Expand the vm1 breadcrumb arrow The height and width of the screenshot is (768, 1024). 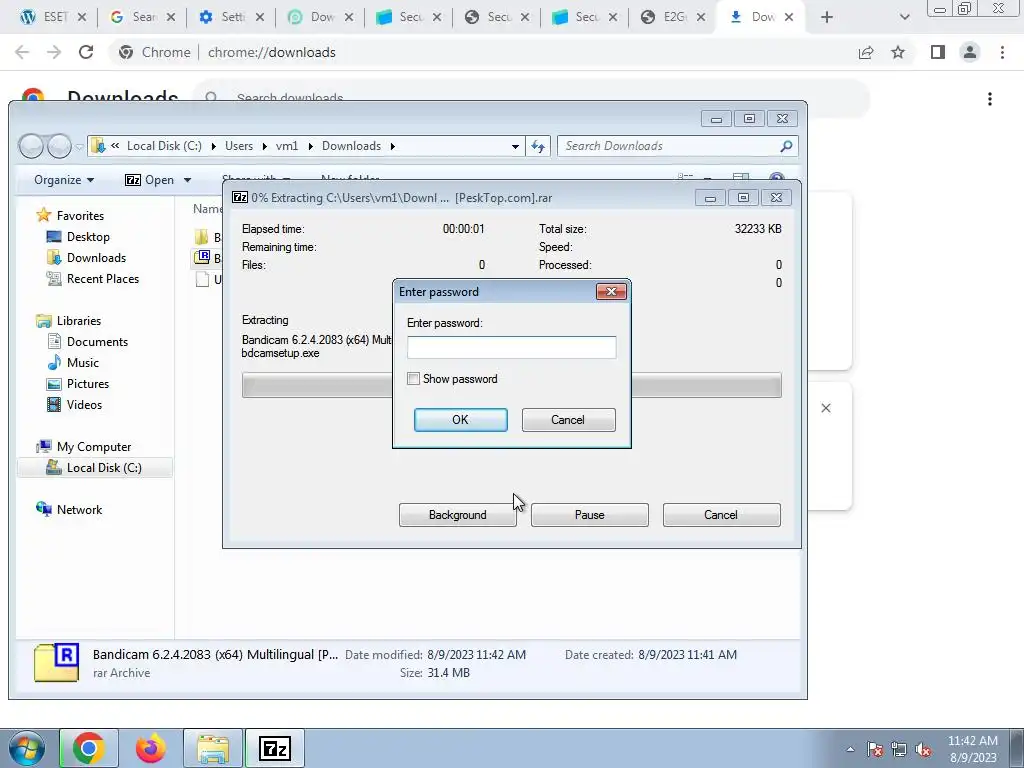click(310, 146)
